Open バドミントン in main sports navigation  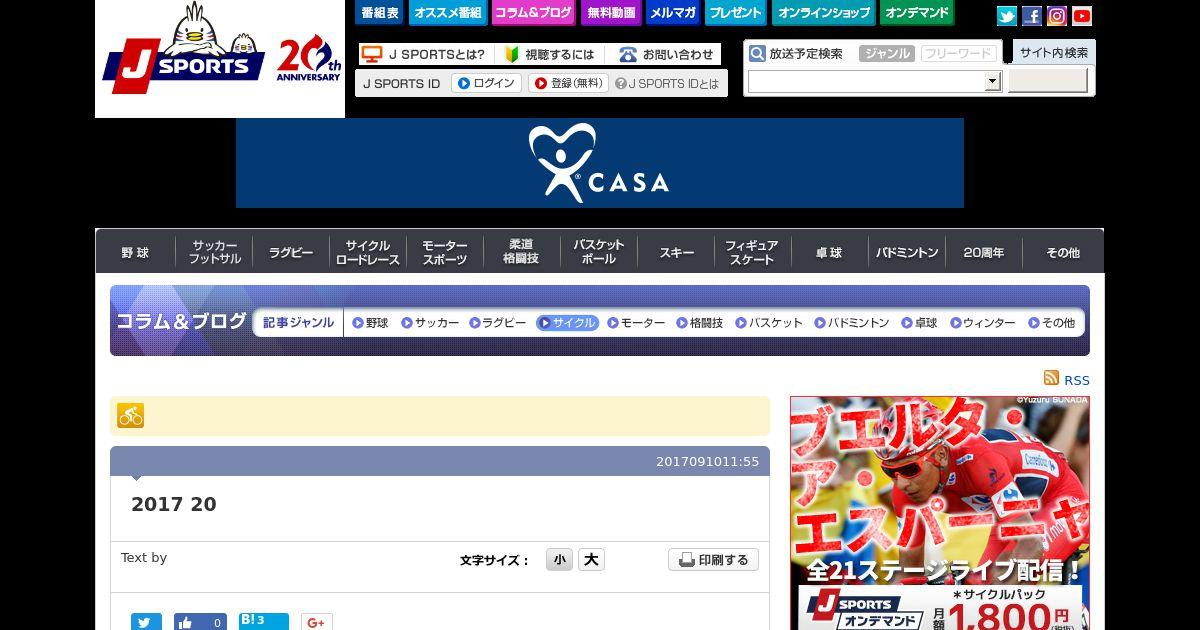[x=907, y=253]
